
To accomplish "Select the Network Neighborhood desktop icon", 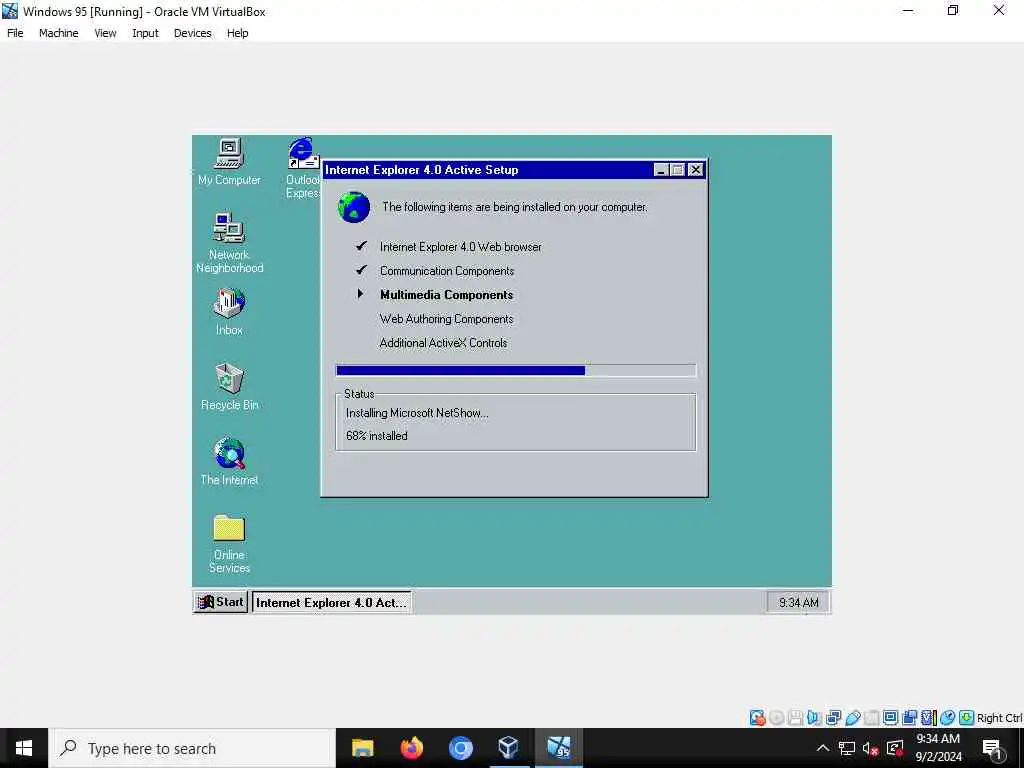I will pyautogui.click(x=229, y=242).
